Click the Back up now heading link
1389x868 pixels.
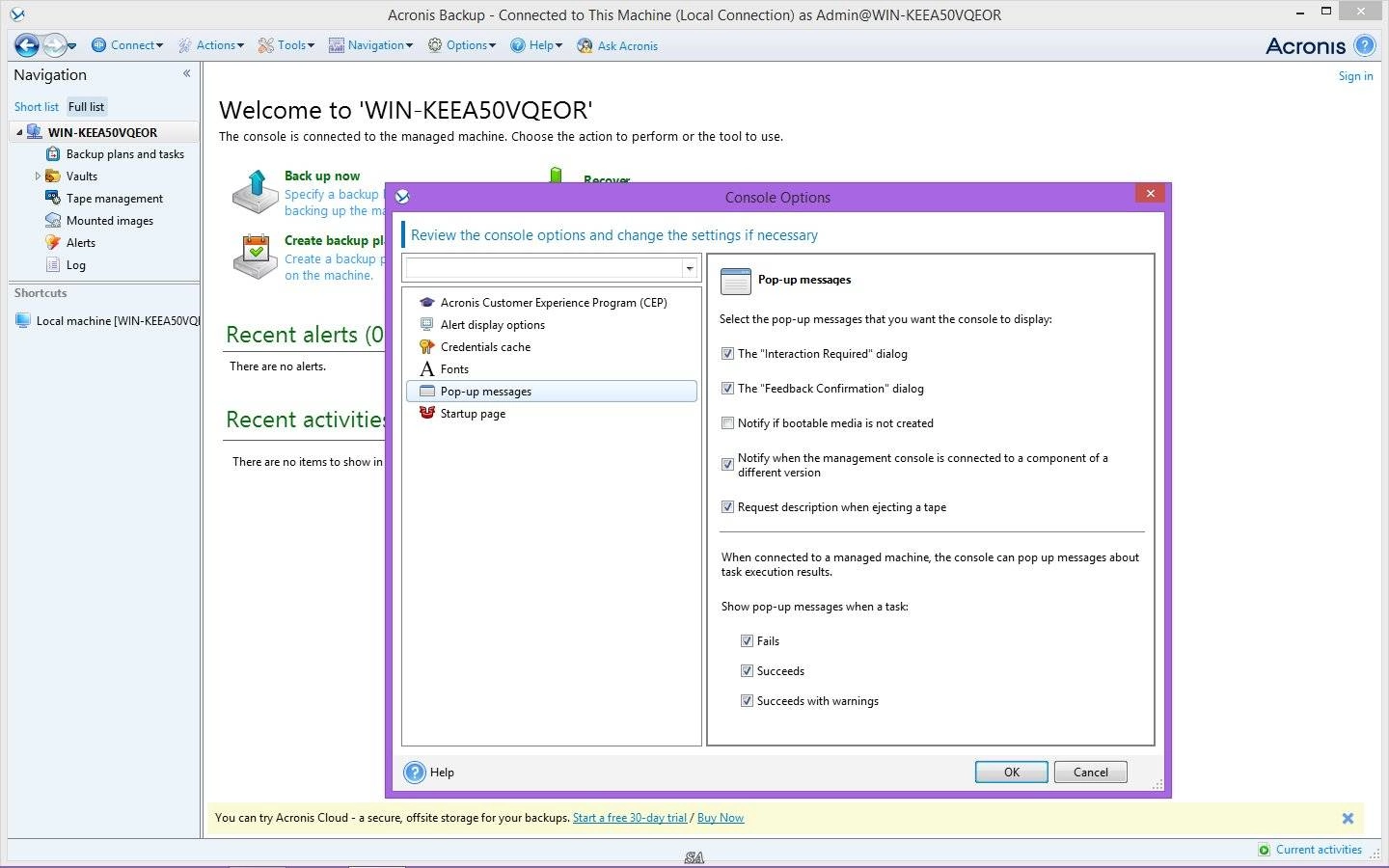tap(322, 176)
